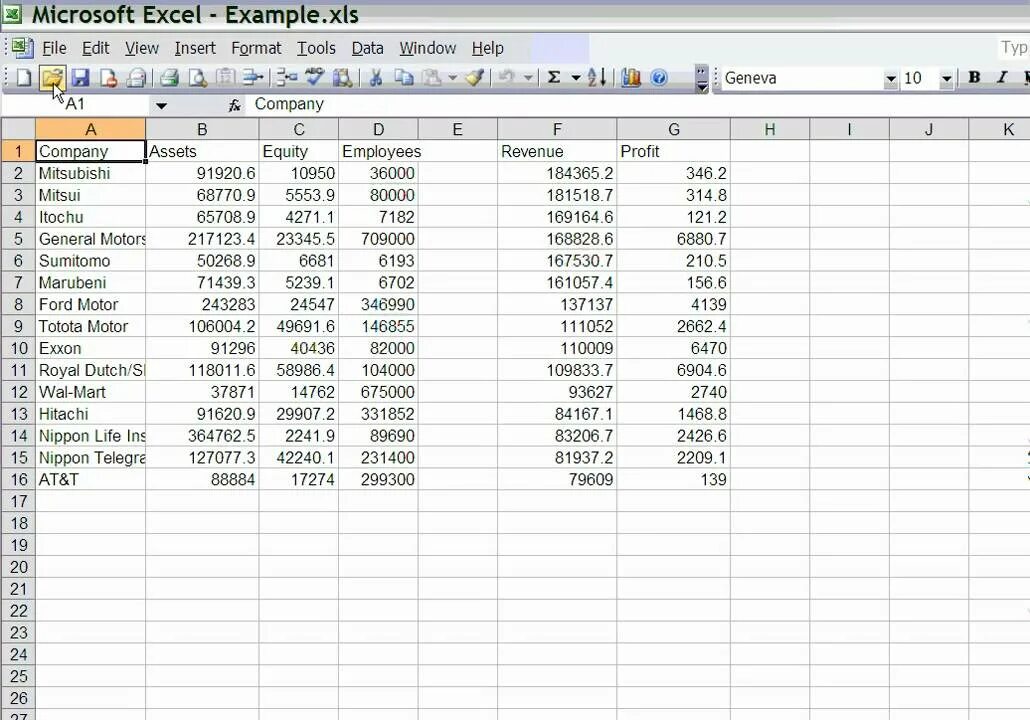
Task: Select the AT&T cell
Action: coord(91,480)
